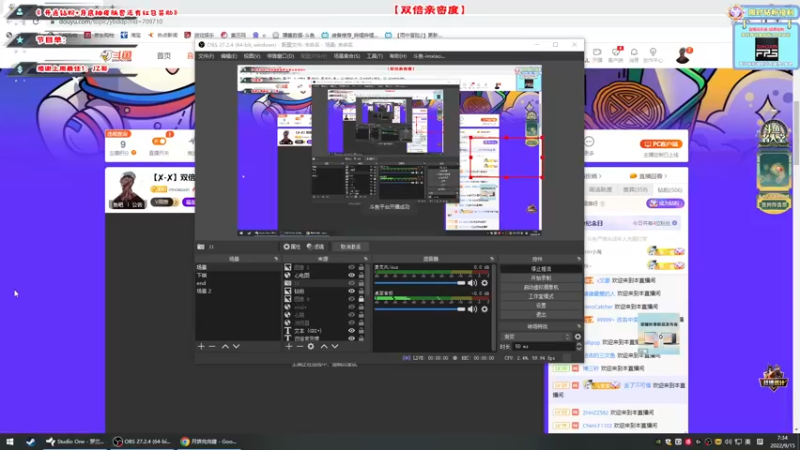Select the end scene in Scenes list
The height and width of the screenshot is (450, 800).
[237, 283]
